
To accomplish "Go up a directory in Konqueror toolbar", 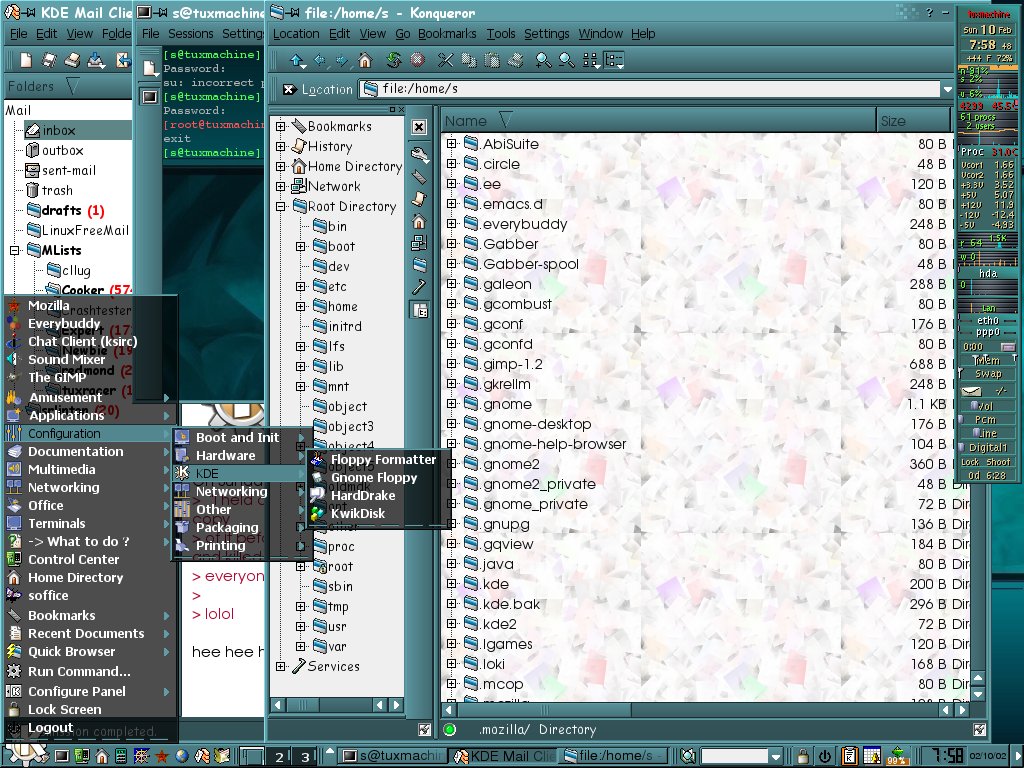I will pos(297,61).
